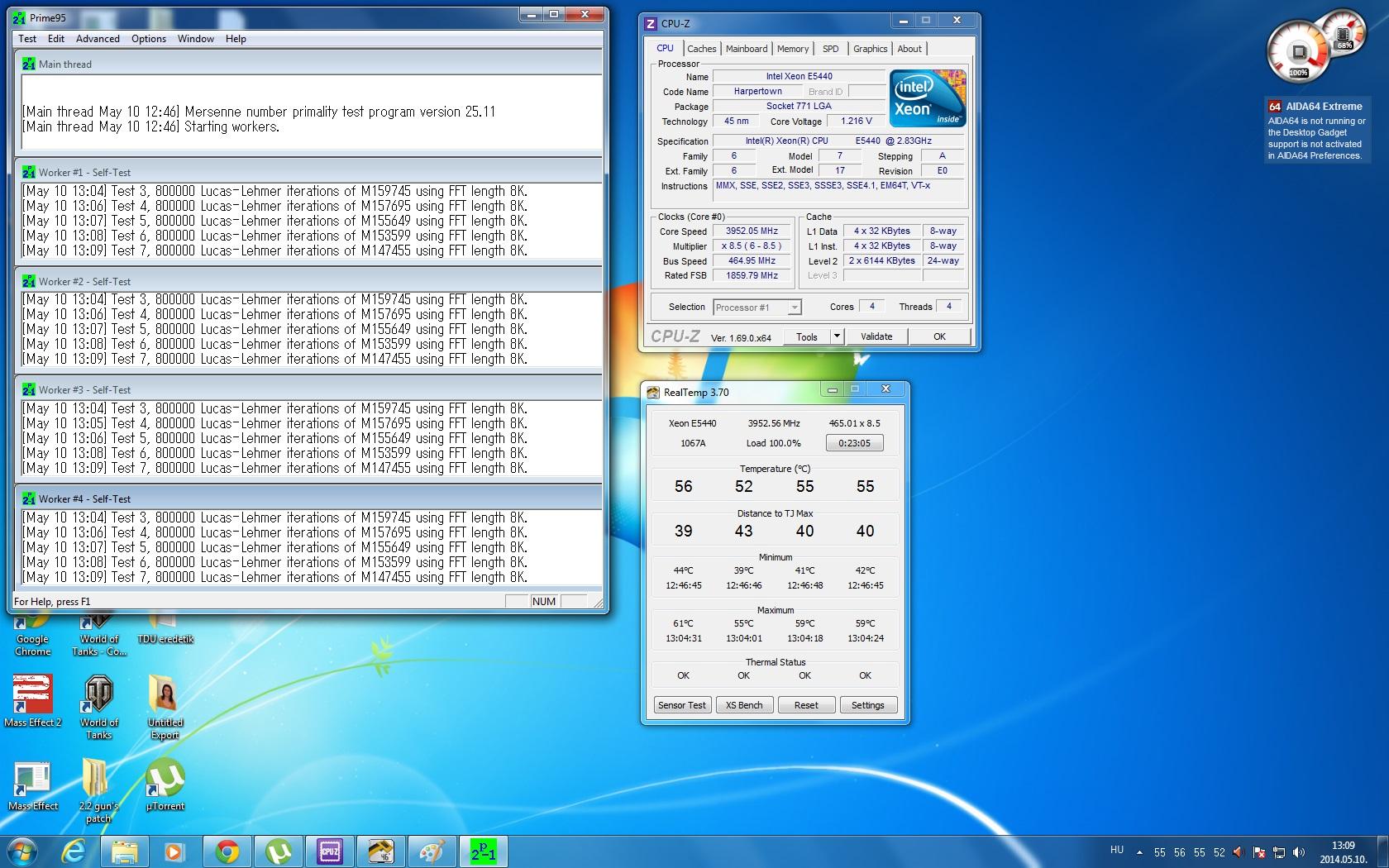Click the CPU meter gadget gauge

pos(1298,51)
